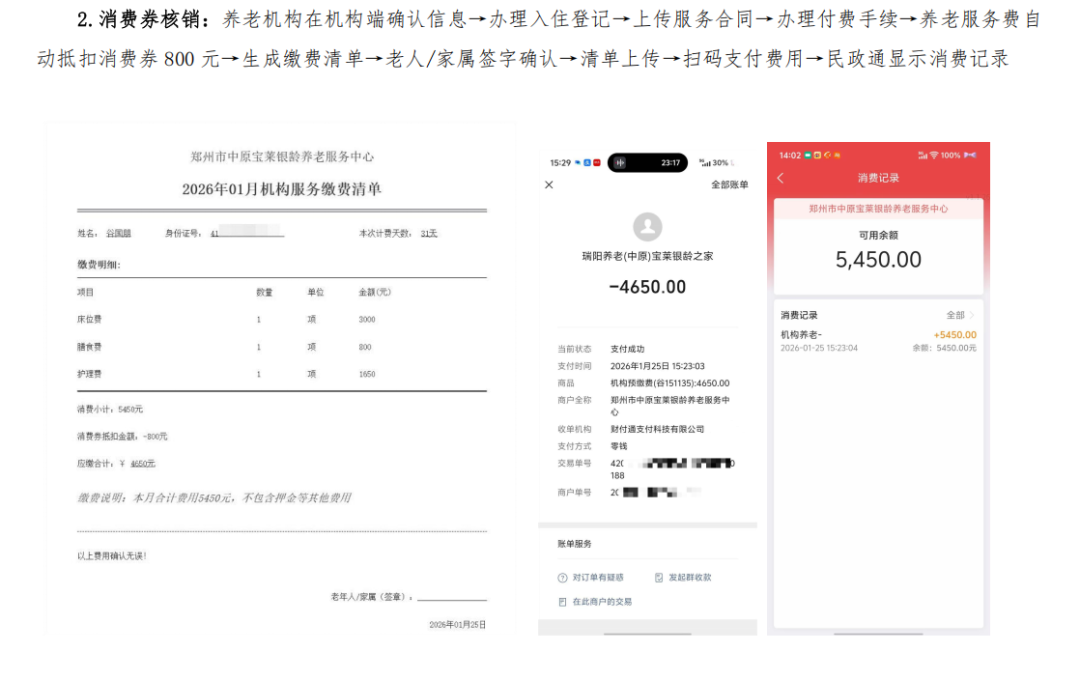Click 可用余额 label

click(x=878, y=235)
